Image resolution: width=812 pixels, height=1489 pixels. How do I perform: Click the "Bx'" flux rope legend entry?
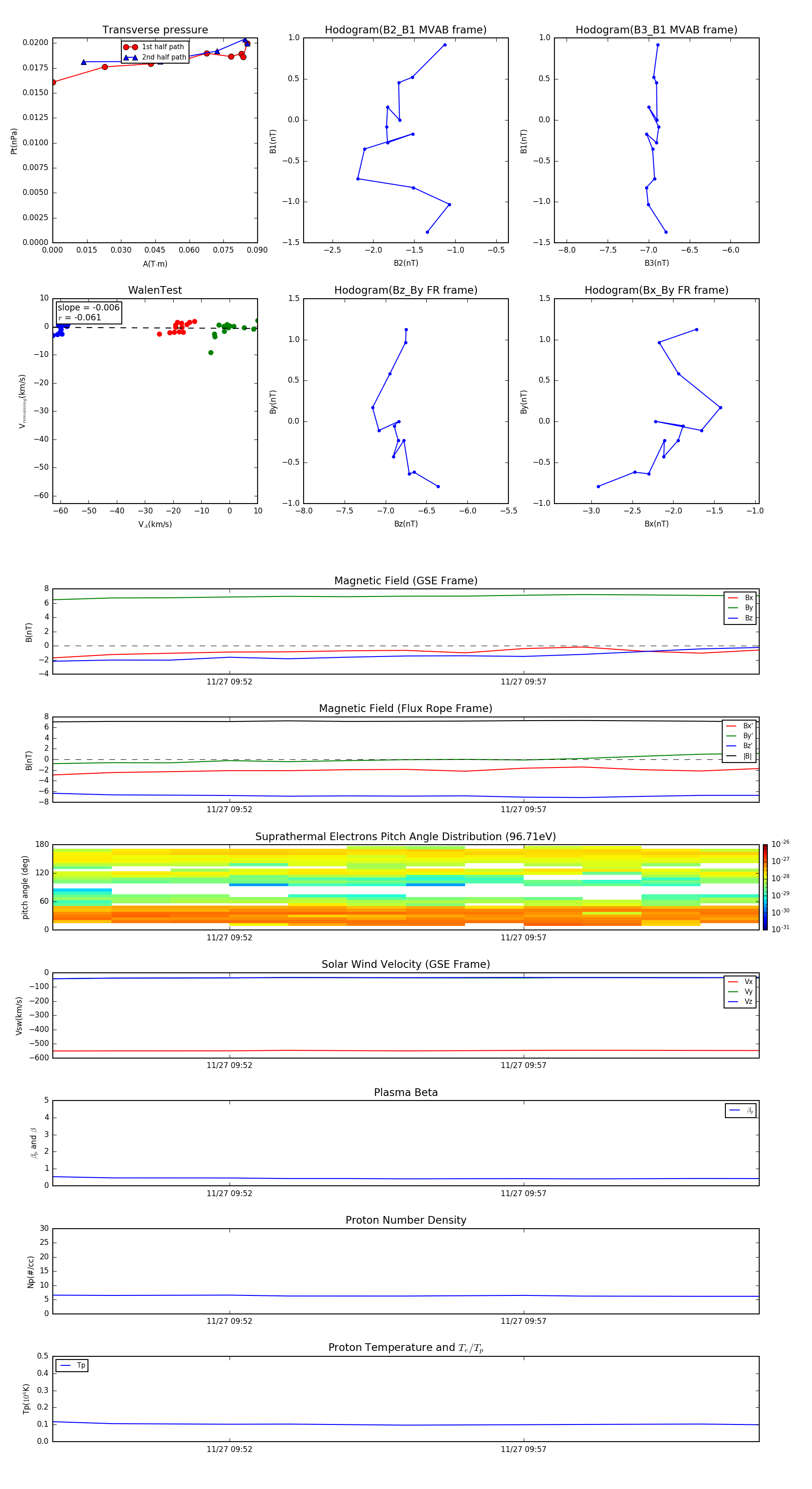[x=739, y=726]
